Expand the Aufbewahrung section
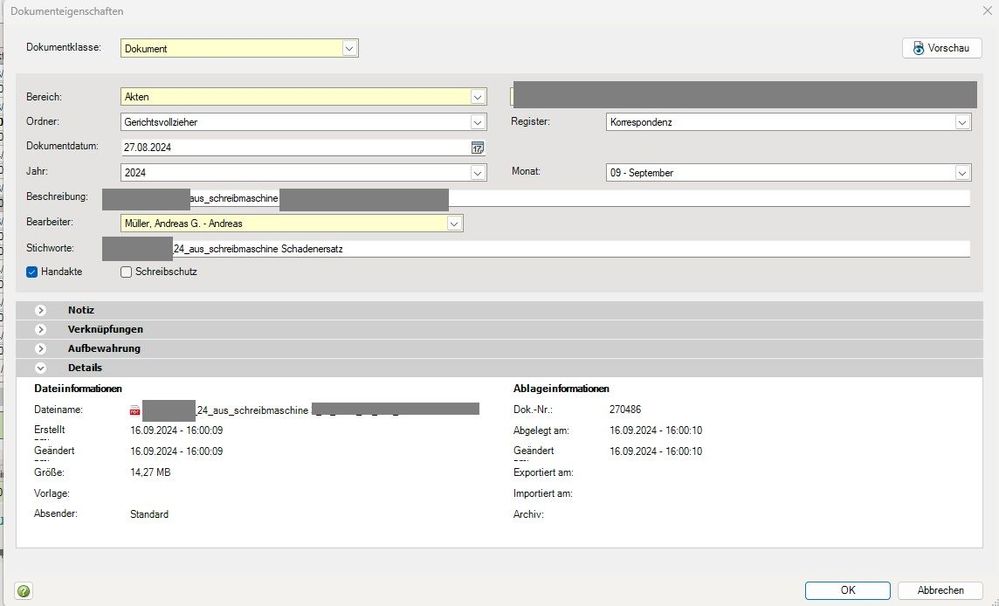The width and height of the screenshot is (999, 606). pos(41,348)
